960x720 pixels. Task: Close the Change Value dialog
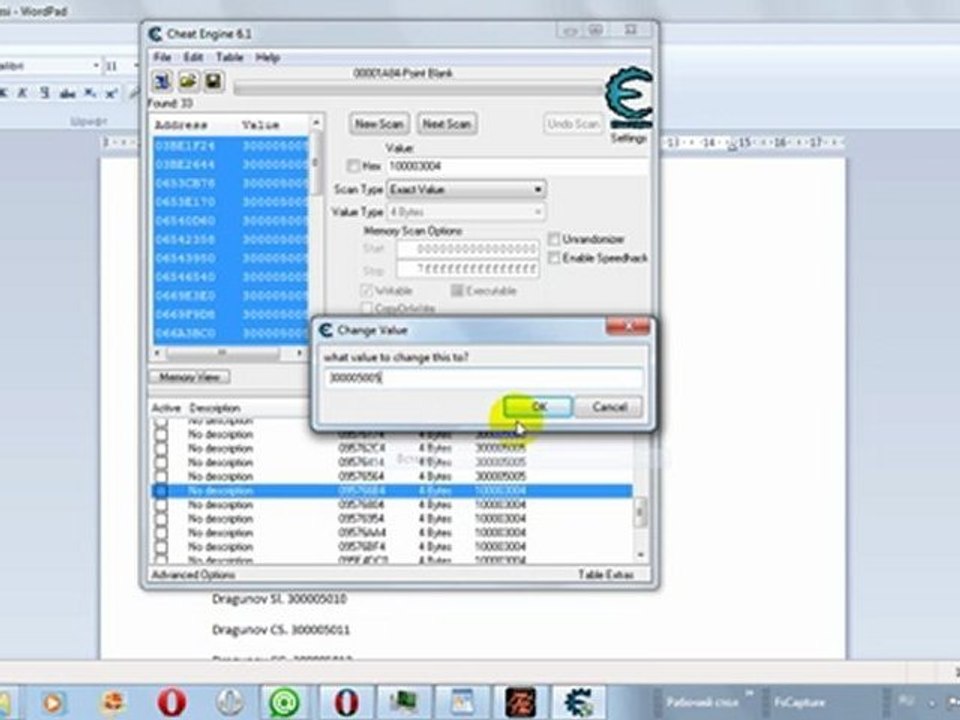[628, 326]
